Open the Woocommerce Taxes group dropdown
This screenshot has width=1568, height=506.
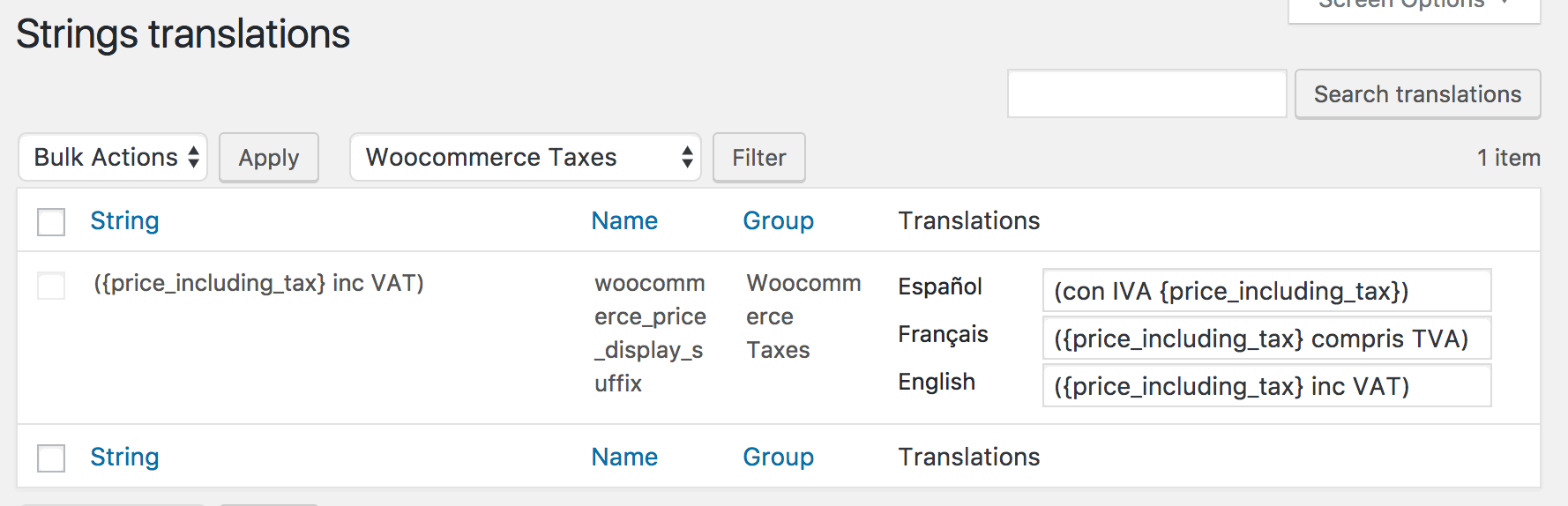tap(526, 157)
